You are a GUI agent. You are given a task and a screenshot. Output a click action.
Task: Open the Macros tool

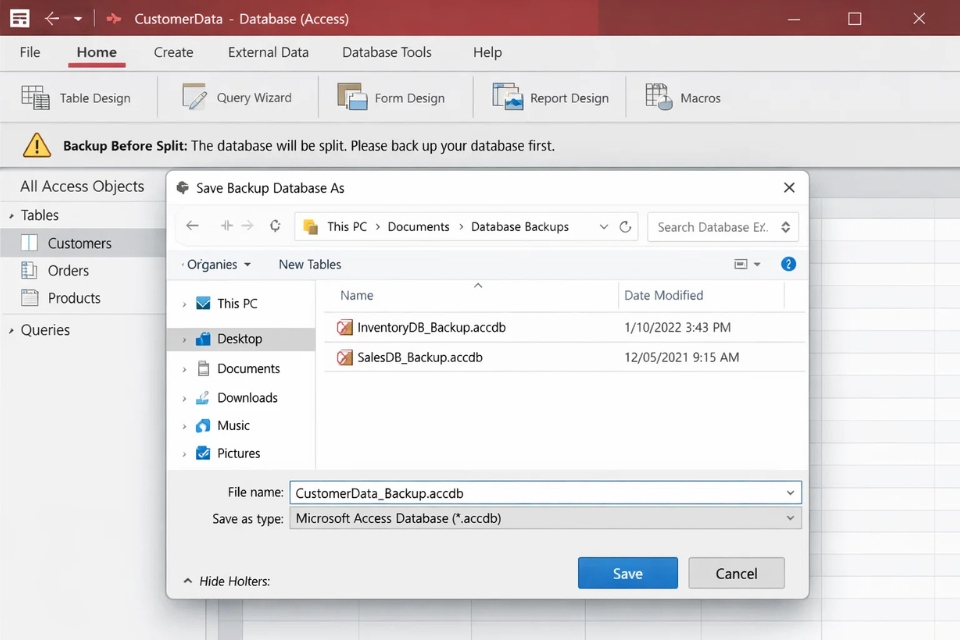click(683, 97)
